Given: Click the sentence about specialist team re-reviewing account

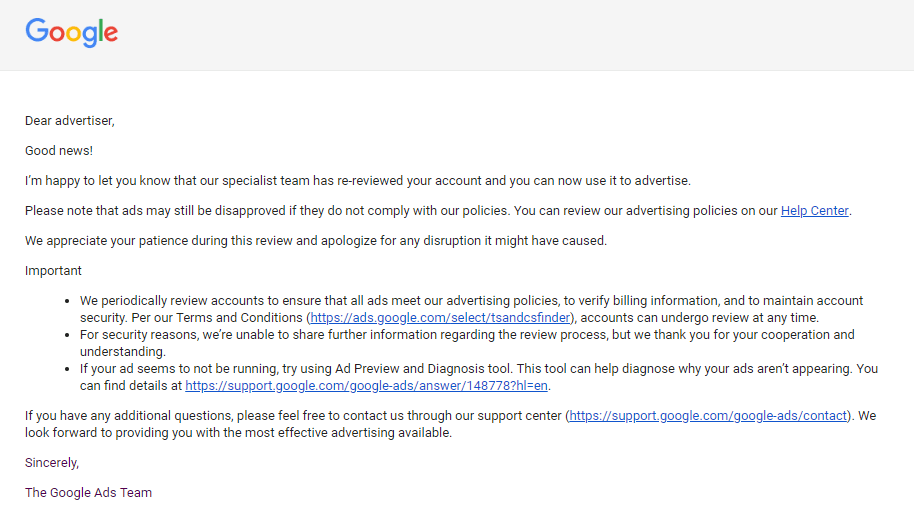Looking at the screenshot, I should [357, 181].
